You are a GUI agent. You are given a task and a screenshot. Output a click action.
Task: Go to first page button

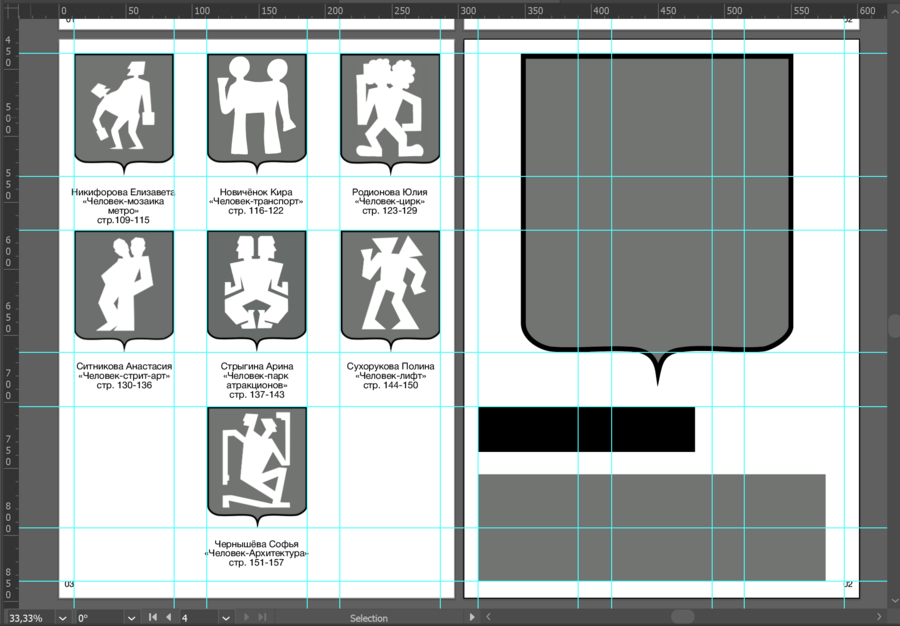(x=153, y=618)
